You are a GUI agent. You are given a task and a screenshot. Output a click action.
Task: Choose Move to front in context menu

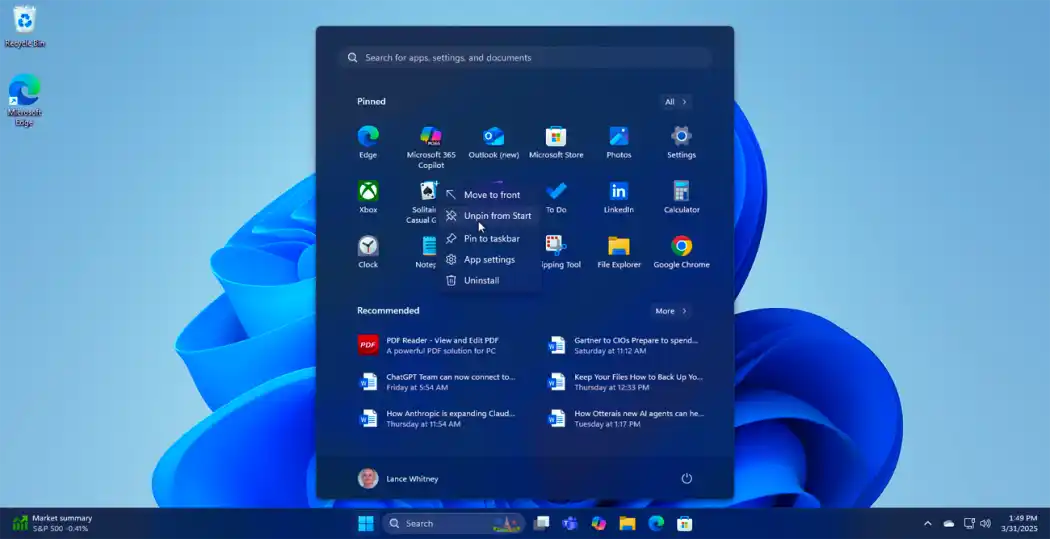pyautogui.click(x=490, y=195)
